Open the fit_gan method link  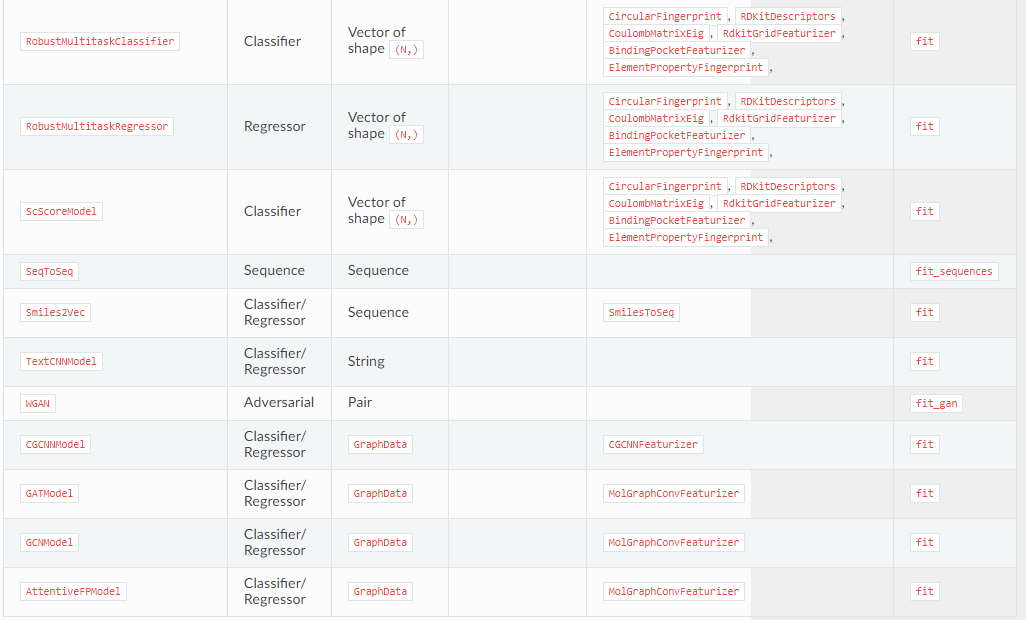[x=936, y=403]
